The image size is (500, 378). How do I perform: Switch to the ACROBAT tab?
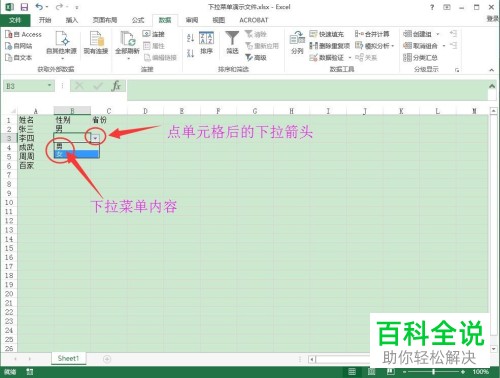tap(254, 20)
